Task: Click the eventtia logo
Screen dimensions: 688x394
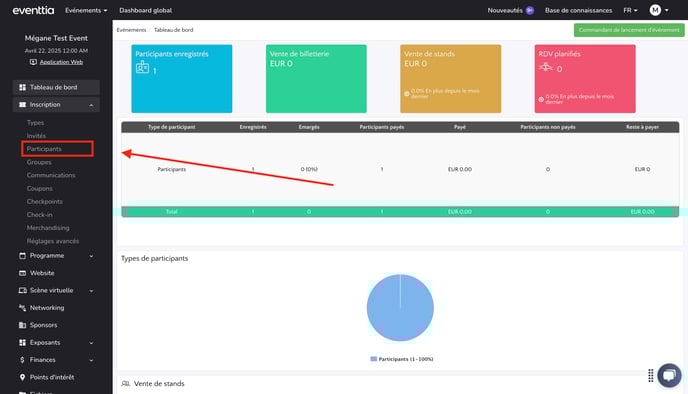Action: pos(33,10)
